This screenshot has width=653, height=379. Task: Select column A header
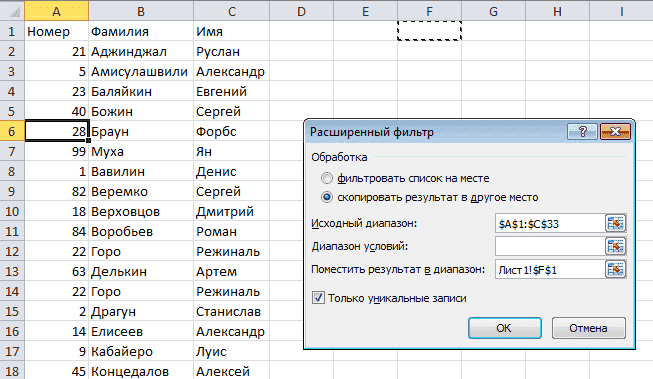coord(57,11)
